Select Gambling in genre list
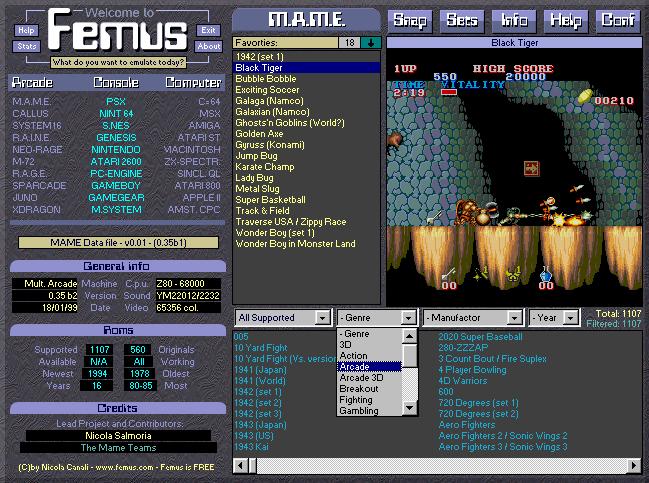This screenshot has height=483, width=649. [x=370, y=411]
